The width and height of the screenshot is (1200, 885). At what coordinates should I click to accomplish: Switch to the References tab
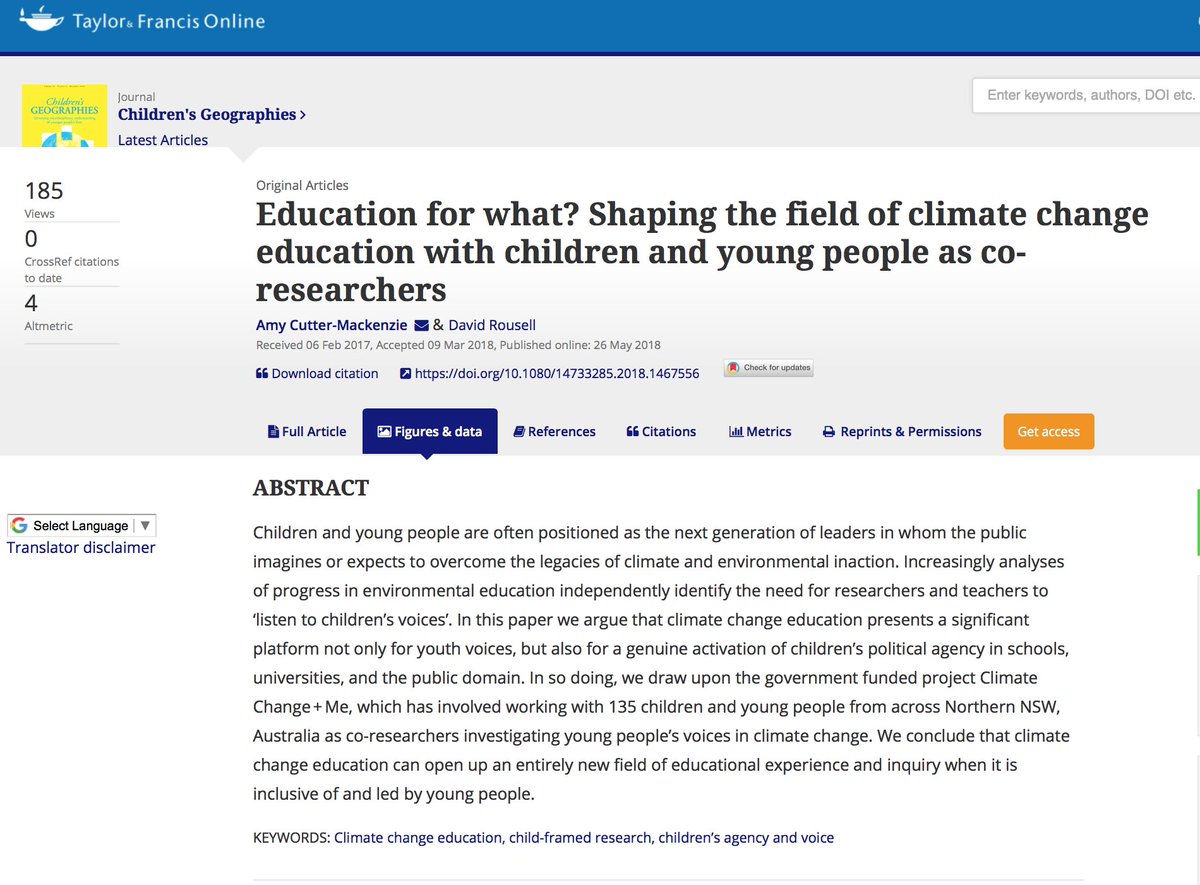click(x=555, y=432)
